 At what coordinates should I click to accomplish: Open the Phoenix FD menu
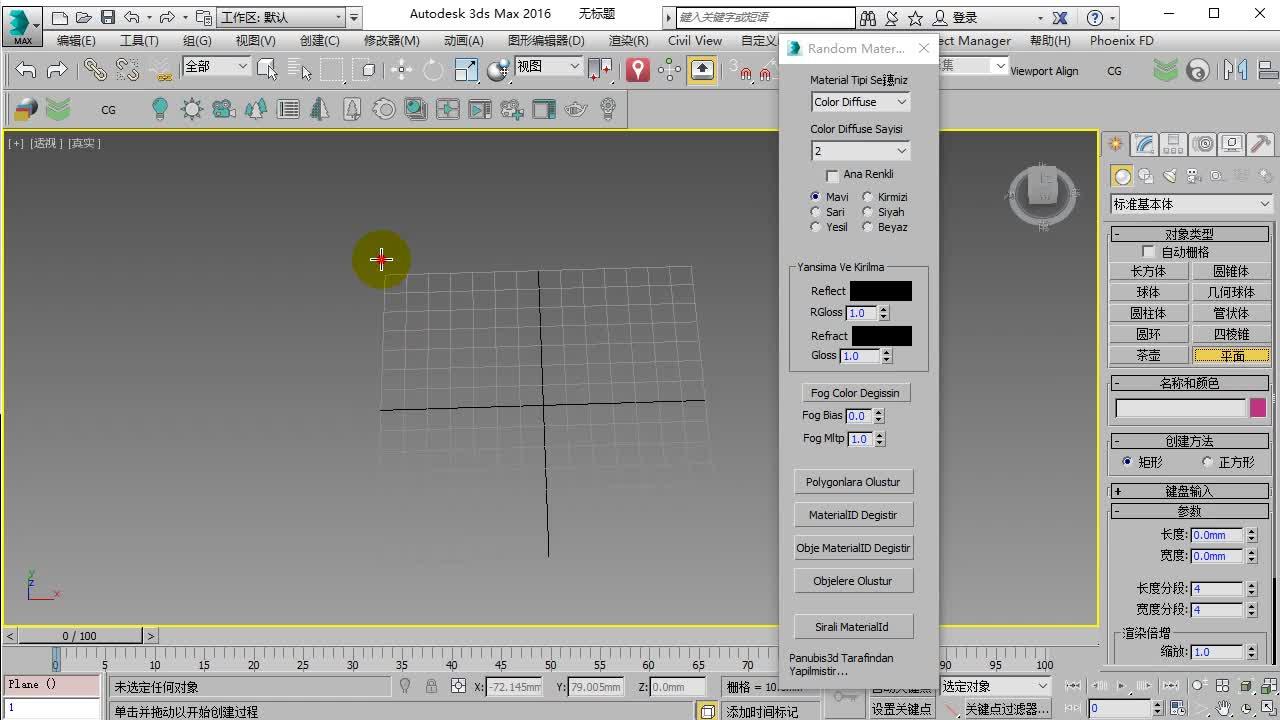tap(1121, 41)
